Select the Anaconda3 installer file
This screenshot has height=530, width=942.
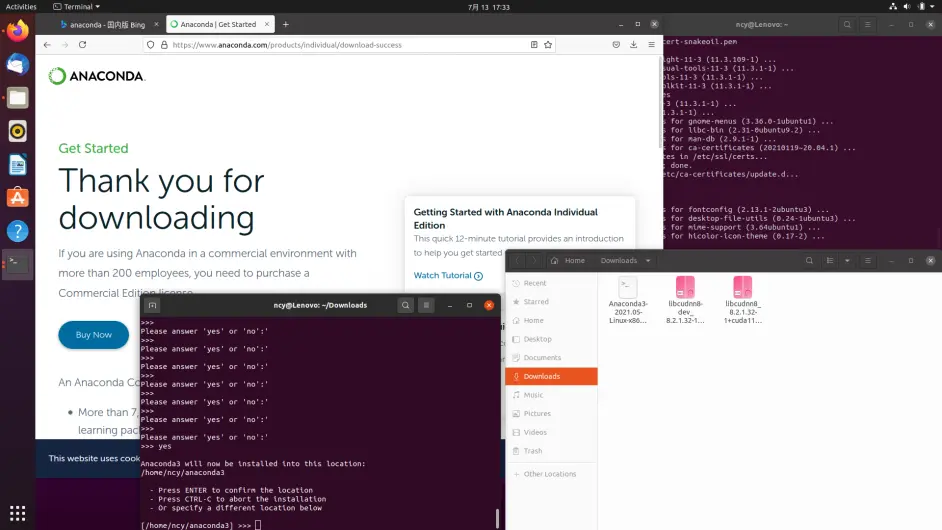[x=628, y=300]
